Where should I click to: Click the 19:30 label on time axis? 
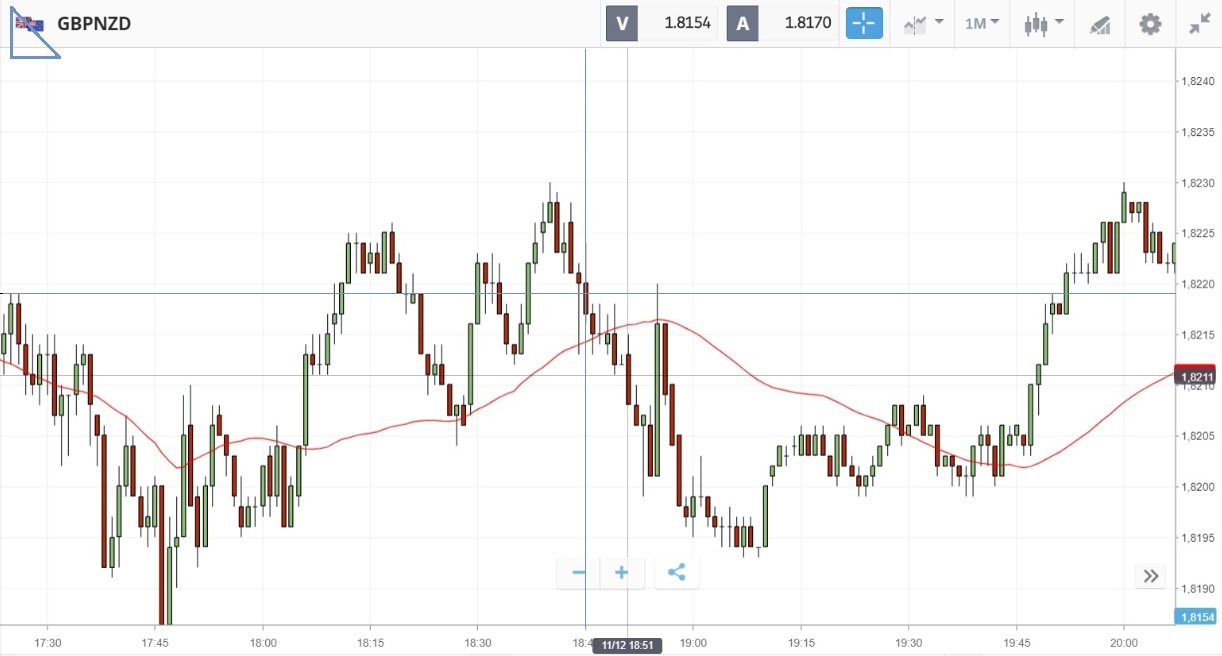point(909,643)
